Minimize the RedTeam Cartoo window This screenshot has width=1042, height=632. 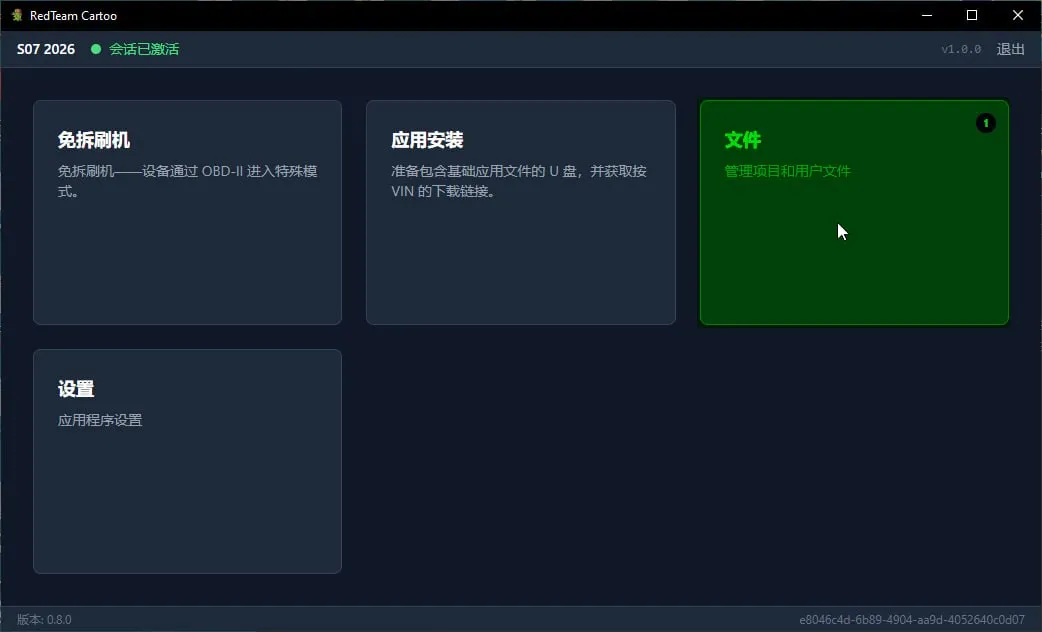click(926, 15)
